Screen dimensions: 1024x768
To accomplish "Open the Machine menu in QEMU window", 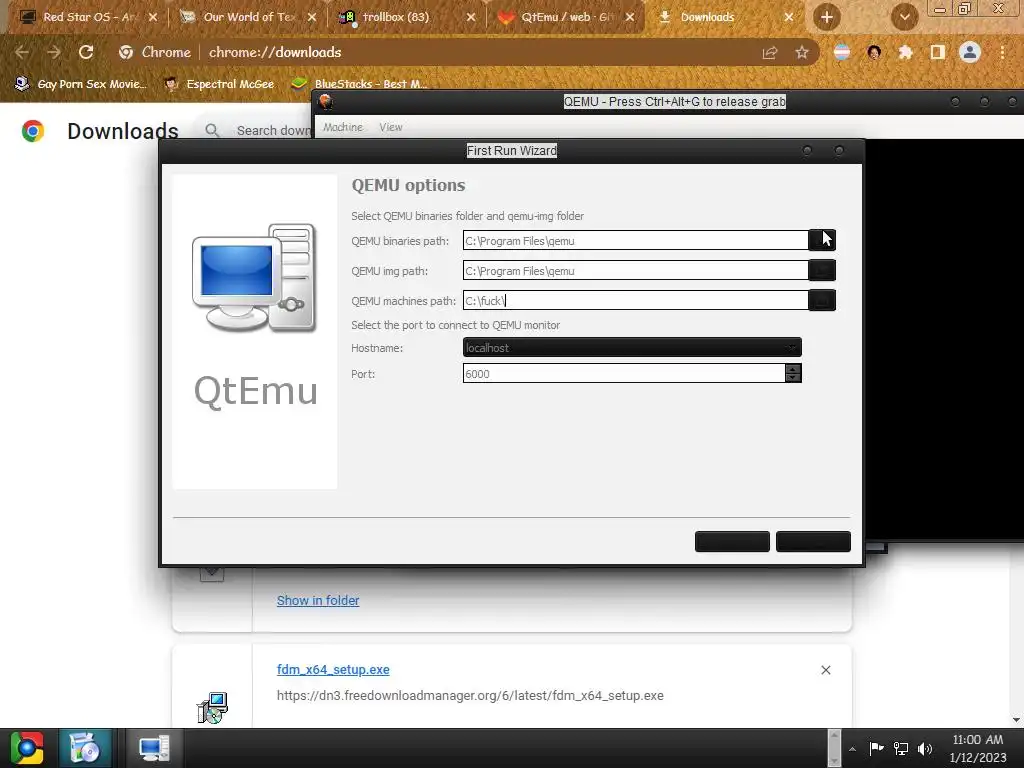I will (x=342, y=127).
